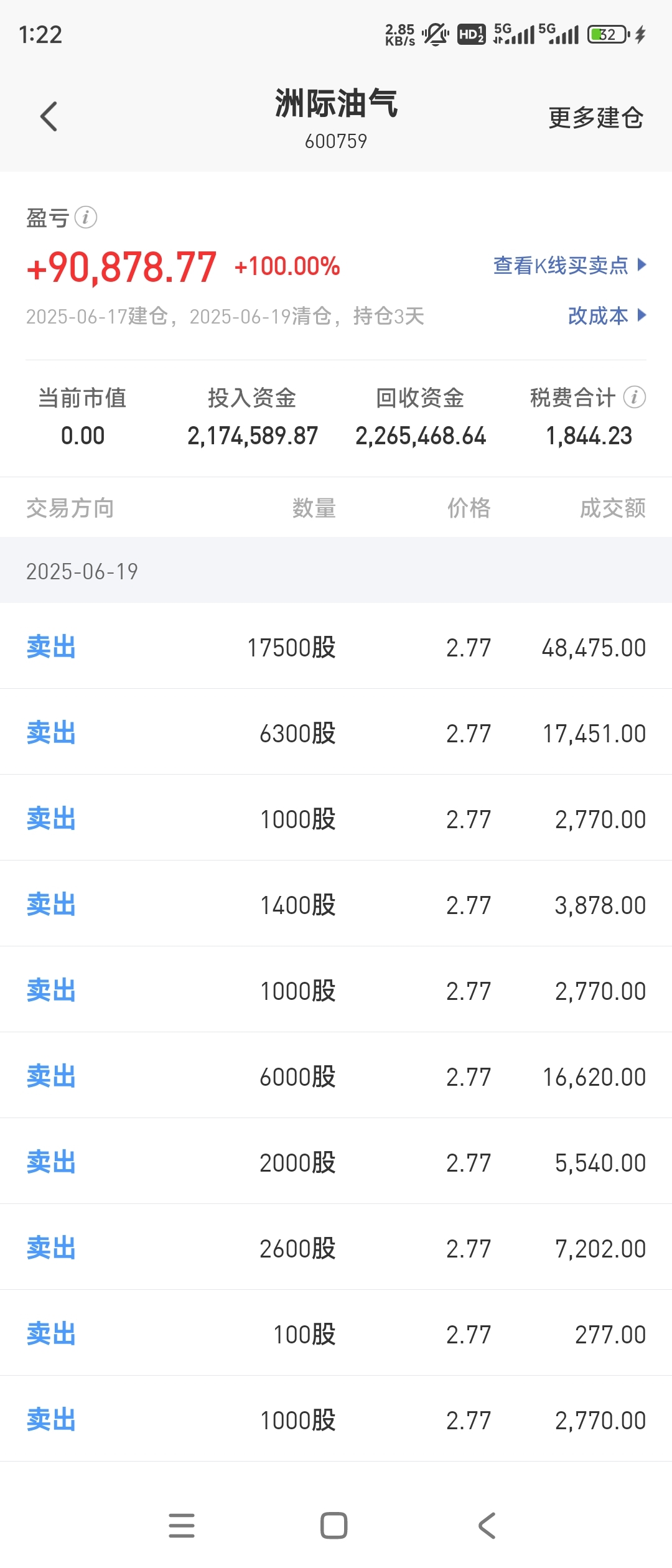Tap info icon next to 税费合计
Image resolution: width=672 pixels, height=1568 pixels.
point(635,397)
